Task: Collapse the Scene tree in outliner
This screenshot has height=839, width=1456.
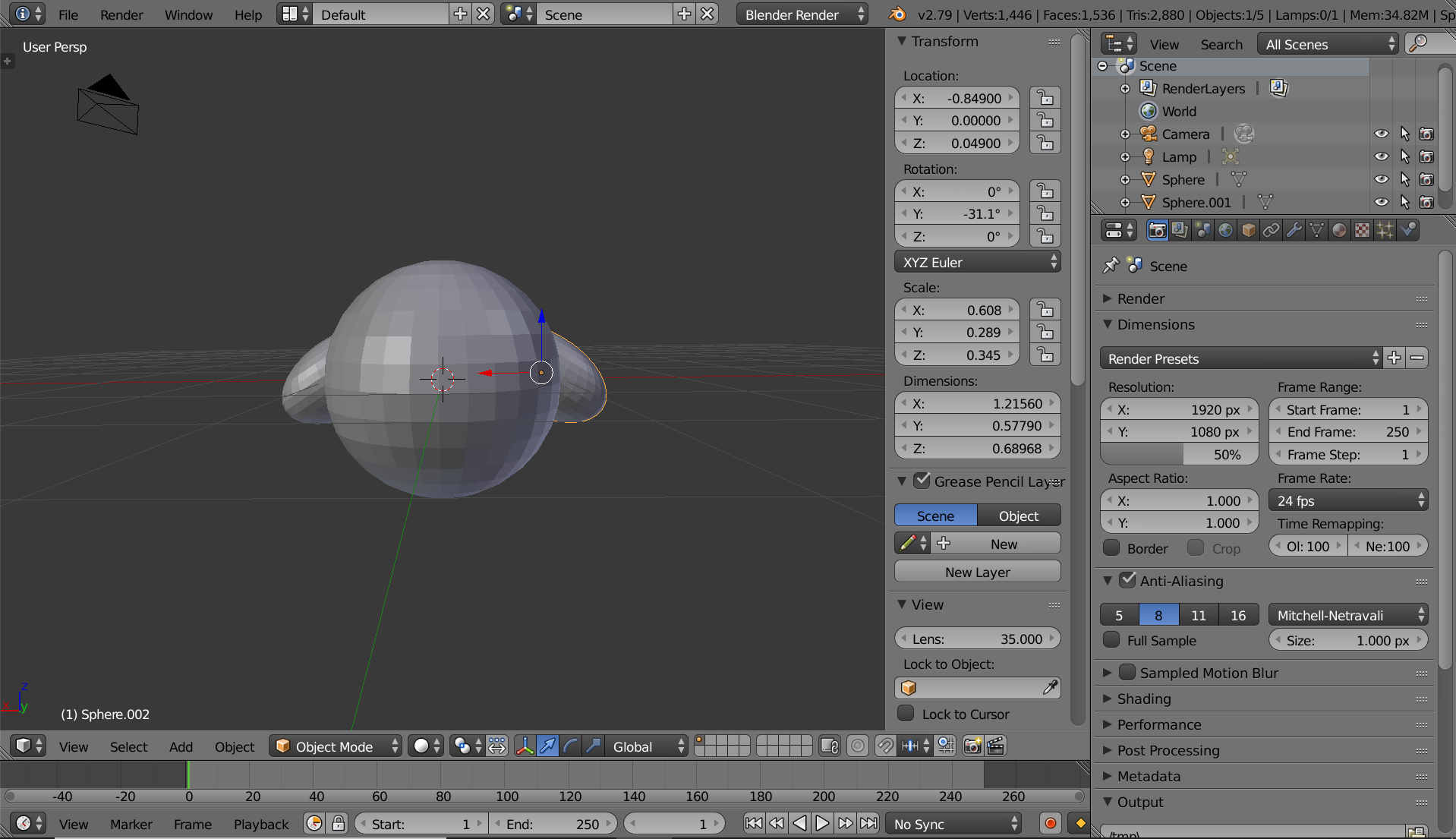Action: [1102, 66]
